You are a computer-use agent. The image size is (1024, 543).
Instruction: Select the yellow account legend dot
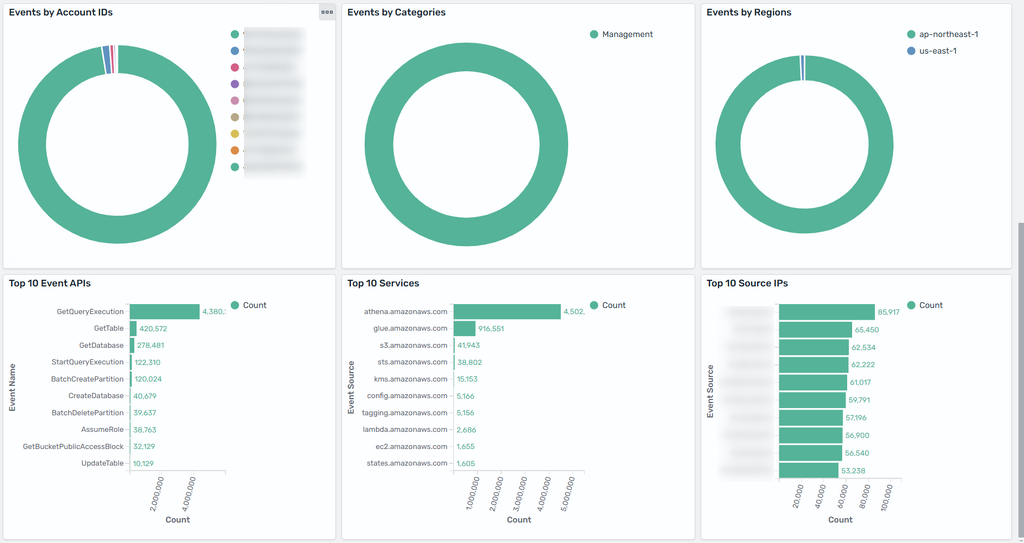234,134
